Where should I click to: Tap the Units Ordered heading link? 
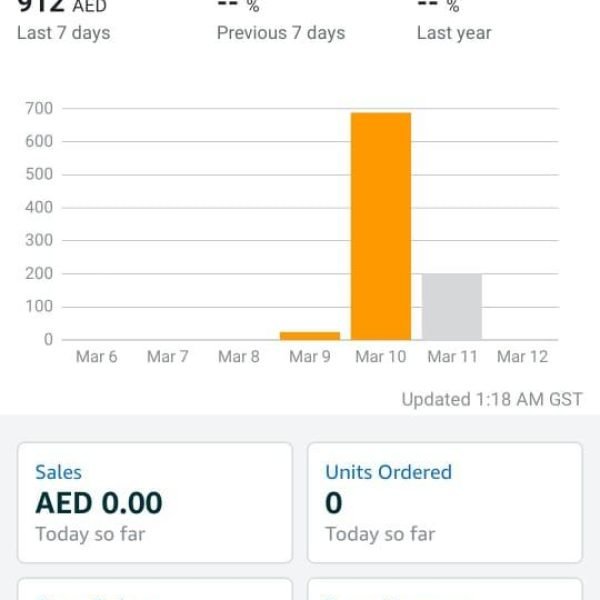(x=388, y=472)
